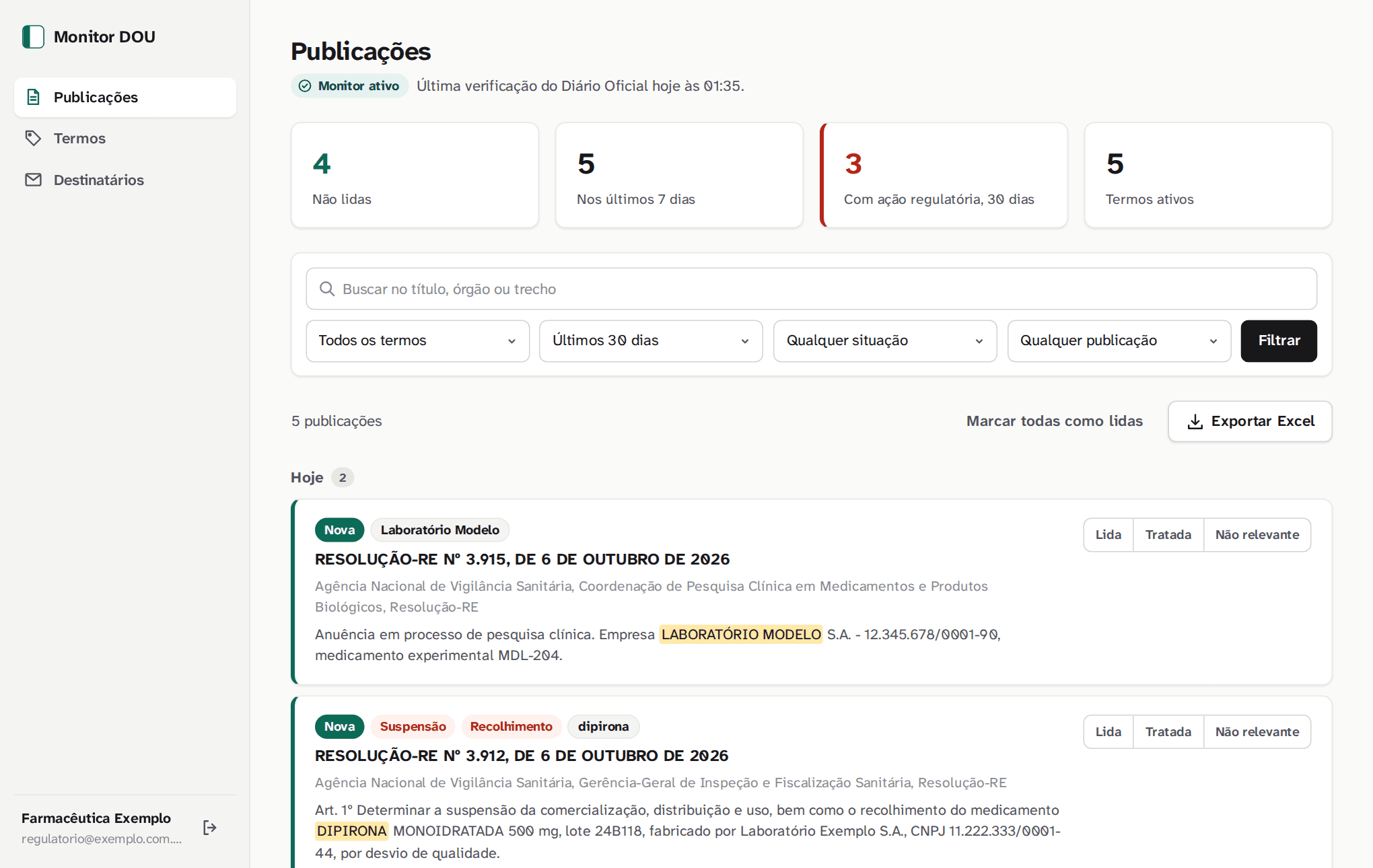Image resolution: width=1373 pixels, height=868 pixels.
Task: Focus the Buscar no título search field
Action: point(811,289)
